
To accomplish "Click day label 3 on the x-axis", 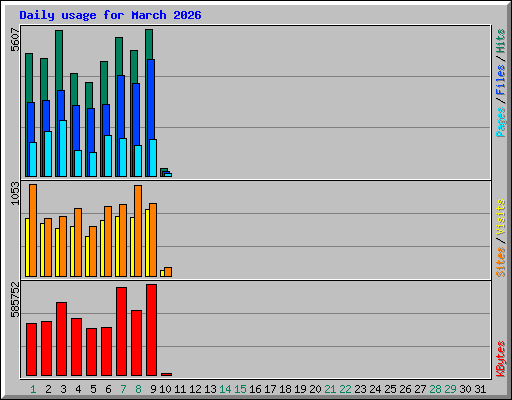I will point(63,389).
